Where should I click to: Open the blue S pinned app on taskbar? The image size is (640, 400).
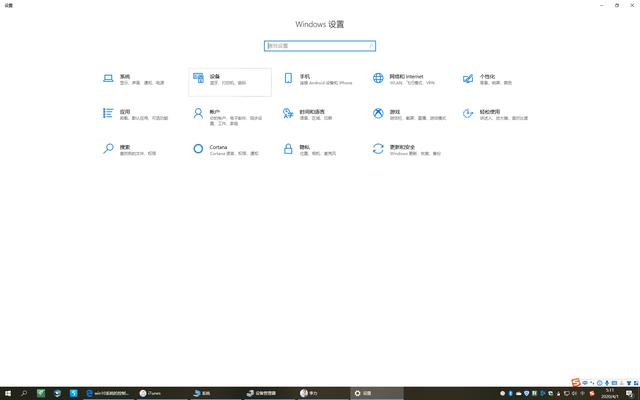[x=73, y=393]
